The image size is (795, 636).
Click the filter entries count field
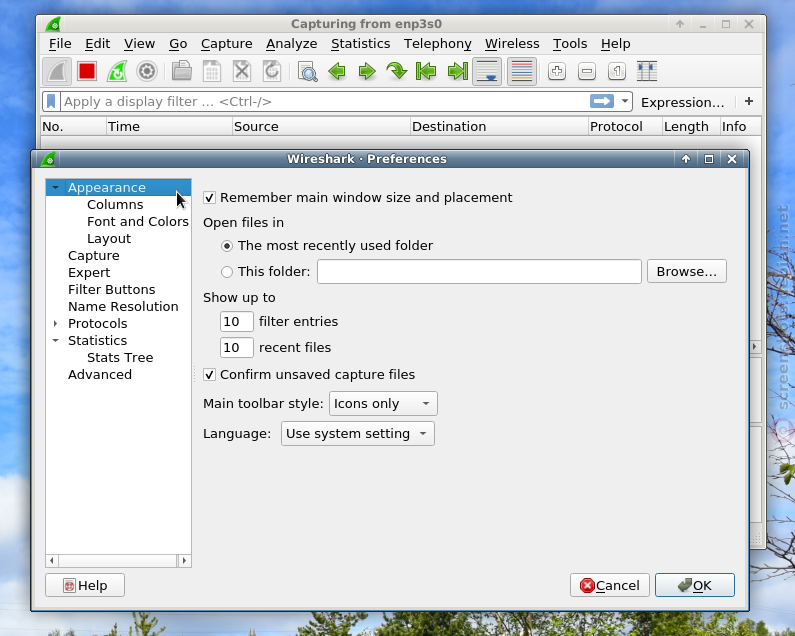pos(236,322)
